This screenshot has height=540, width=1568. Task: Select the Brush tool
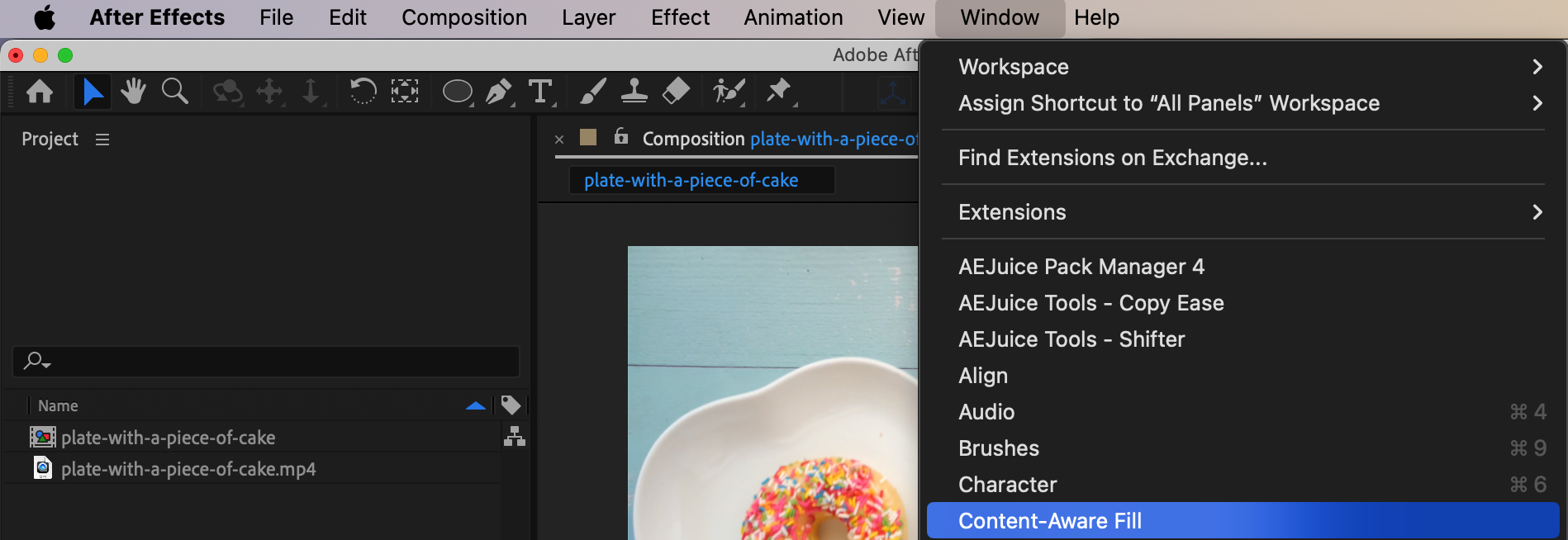[x=592, y=91]
